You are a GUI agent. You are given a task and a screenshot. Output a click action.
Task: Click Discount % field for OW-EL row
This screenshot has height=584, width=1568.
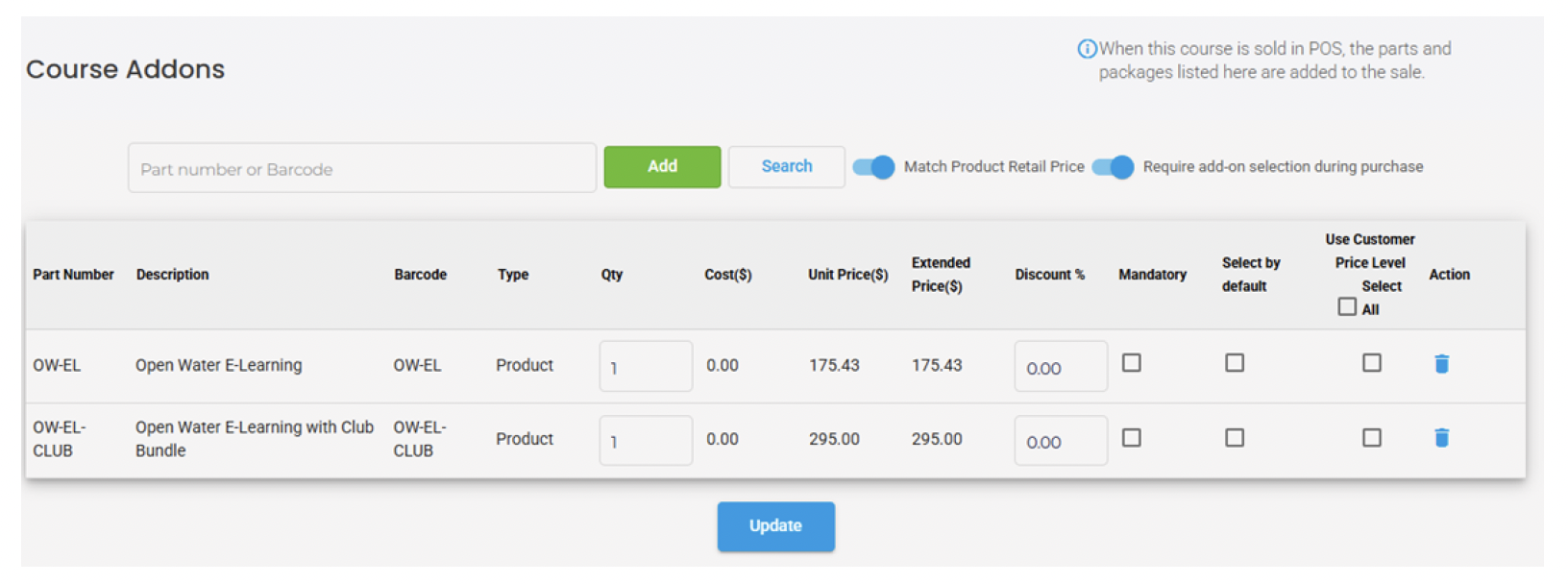click(1061, 366)
